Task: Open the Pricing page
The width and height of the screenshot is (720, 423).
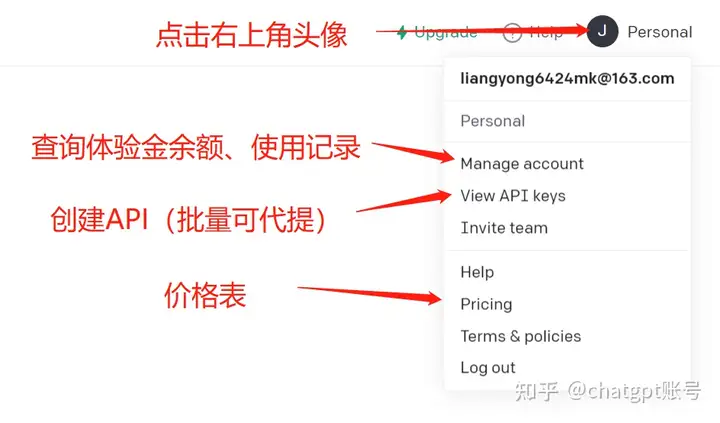Action: (486, 304)
